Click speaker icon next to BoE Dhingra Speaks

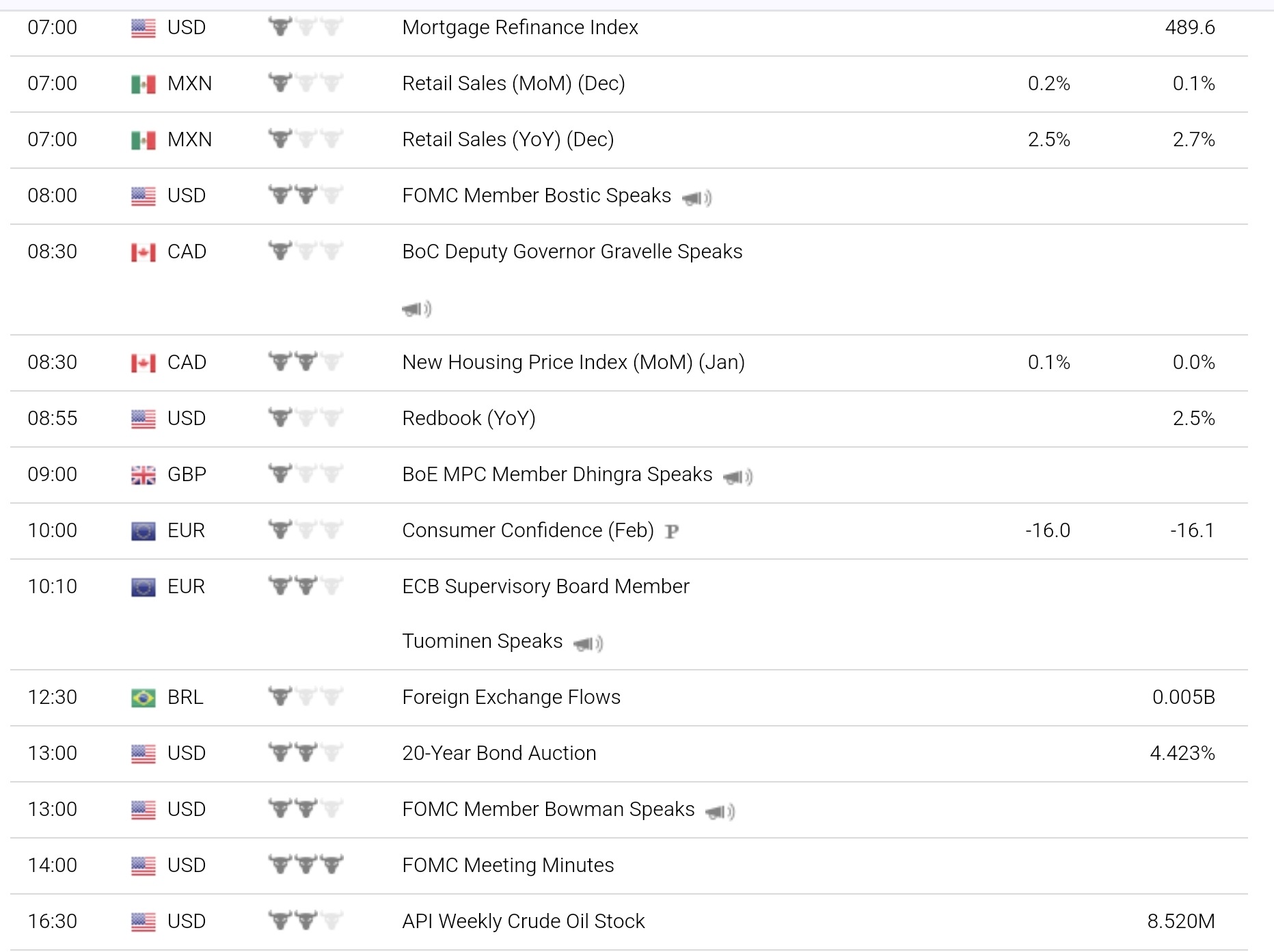click(x=737, y=477)
